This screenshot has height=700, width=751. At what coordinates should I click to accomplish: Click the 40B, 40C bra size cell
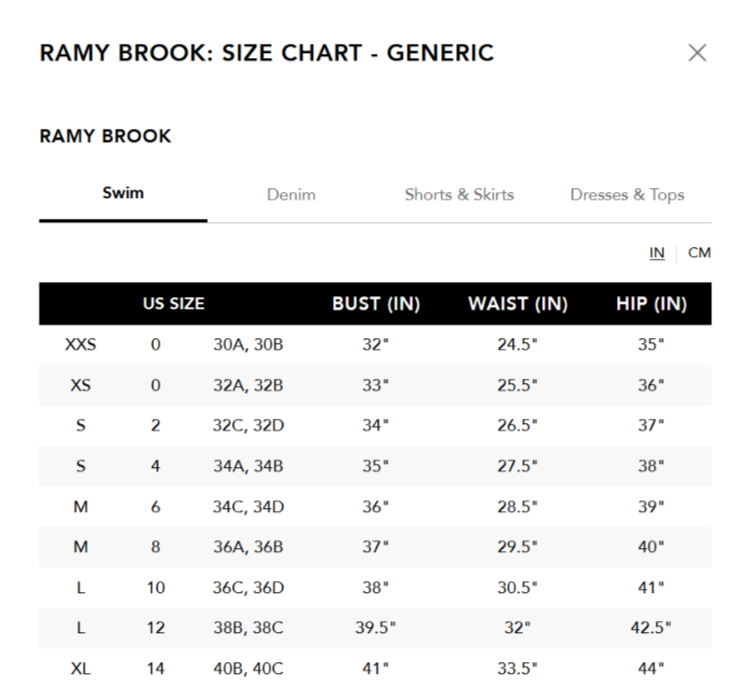(x=248, y=668)
